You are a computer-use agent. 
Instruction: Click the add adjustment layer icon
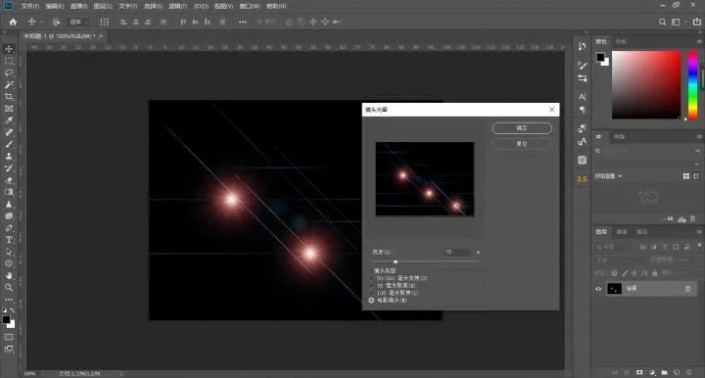coord(652,373)
